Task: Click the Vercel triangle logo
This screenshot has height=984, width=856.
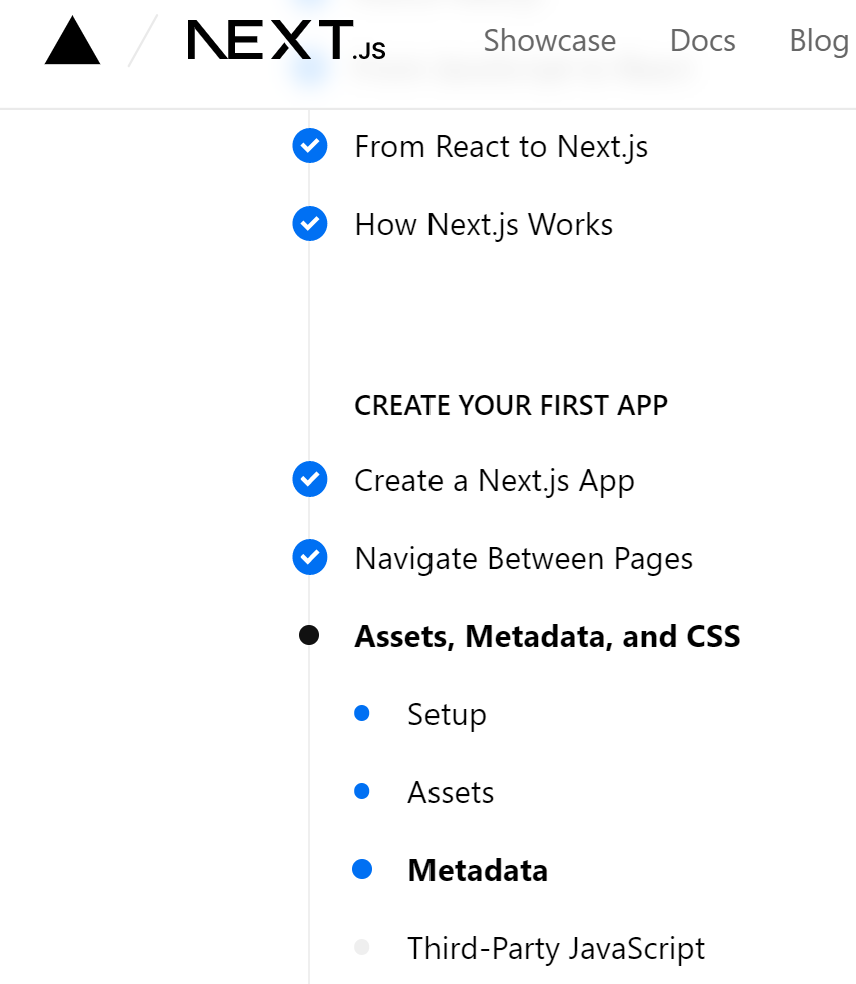Action: click(x=72, y=42)
